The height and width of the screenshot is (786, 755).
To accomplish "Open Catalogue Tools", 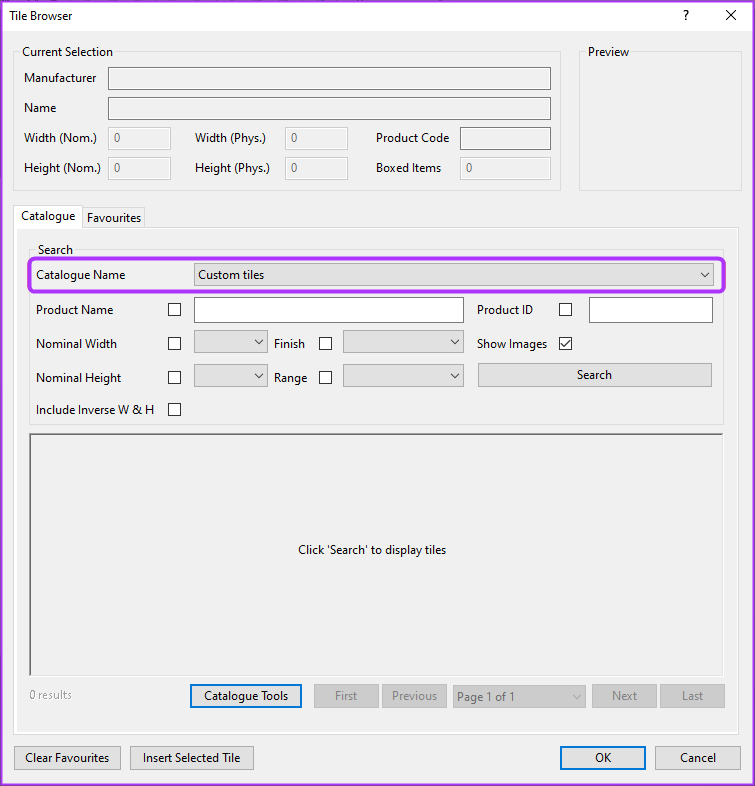I will tap(246, 696).
